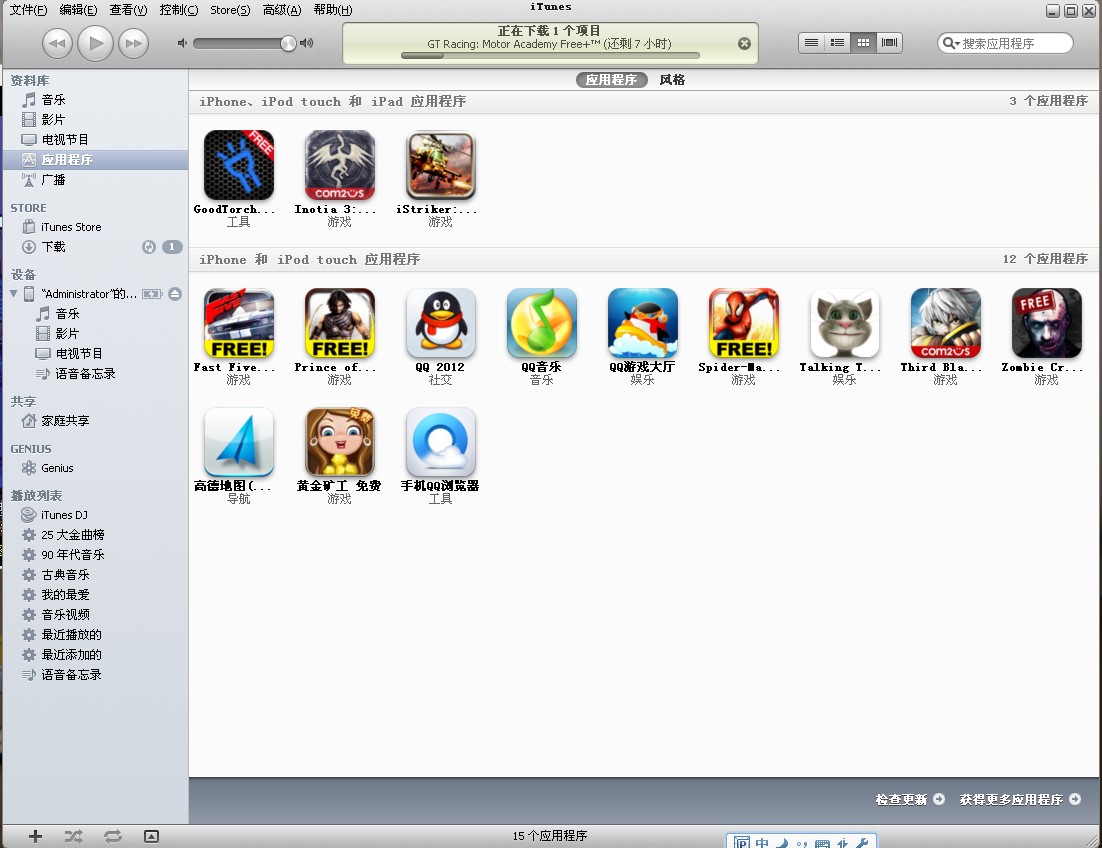Open the 高级(A) menu

tap(281, 10)
